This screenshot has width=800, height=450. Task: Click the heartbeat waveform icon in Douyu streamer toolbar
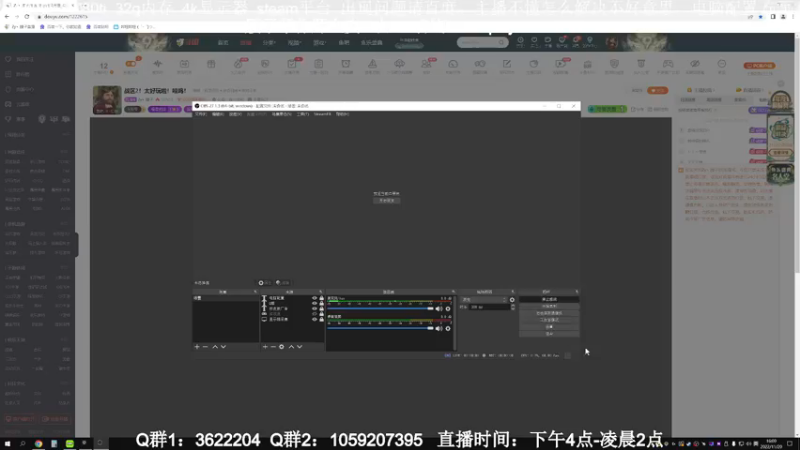[x=158, y=64]
